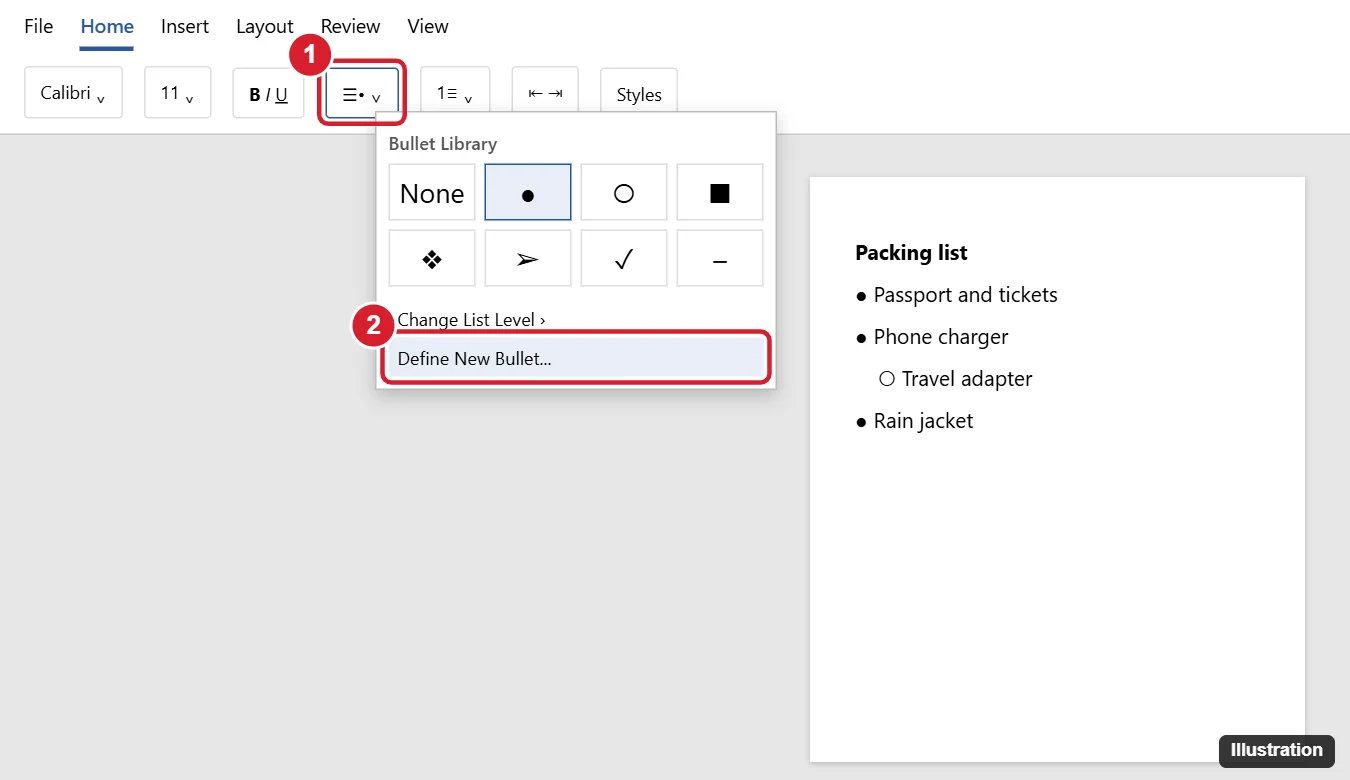Click the Travel adapter sub-item
The height and width of the screenshot is (780, 1350).
[x=955, y=379]
